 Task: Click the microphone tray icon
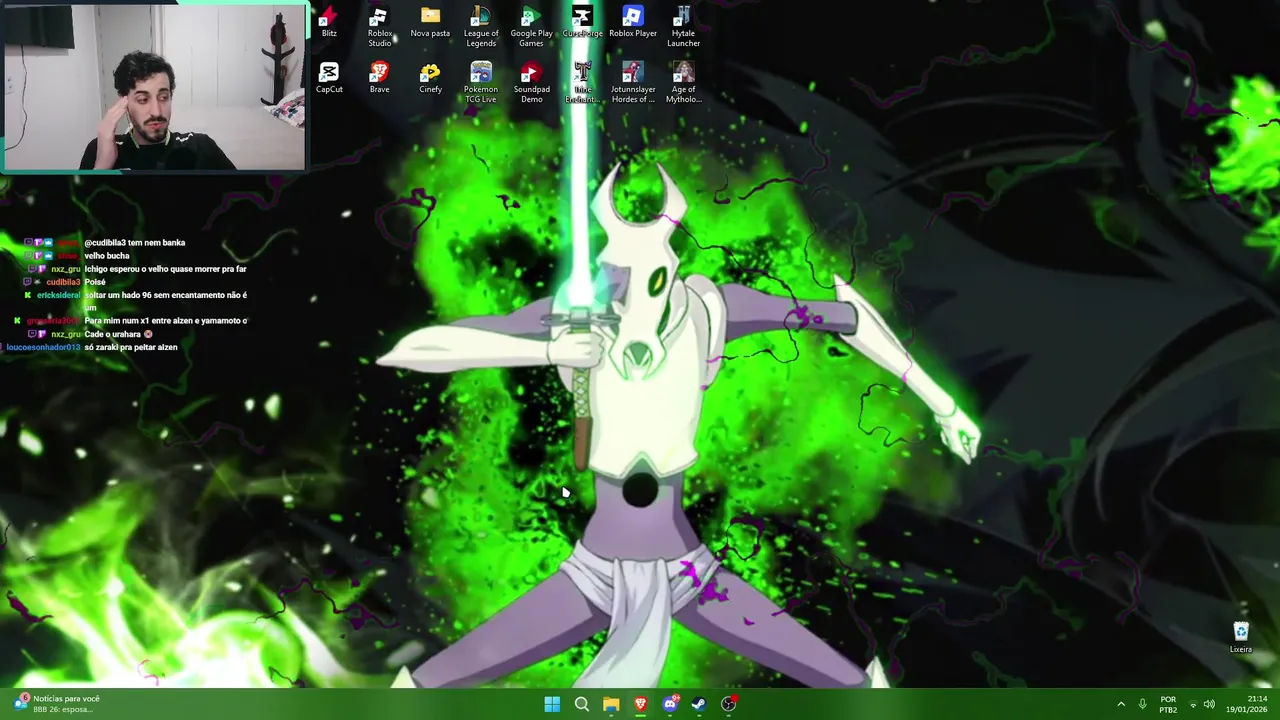(x=1142, y=704)
